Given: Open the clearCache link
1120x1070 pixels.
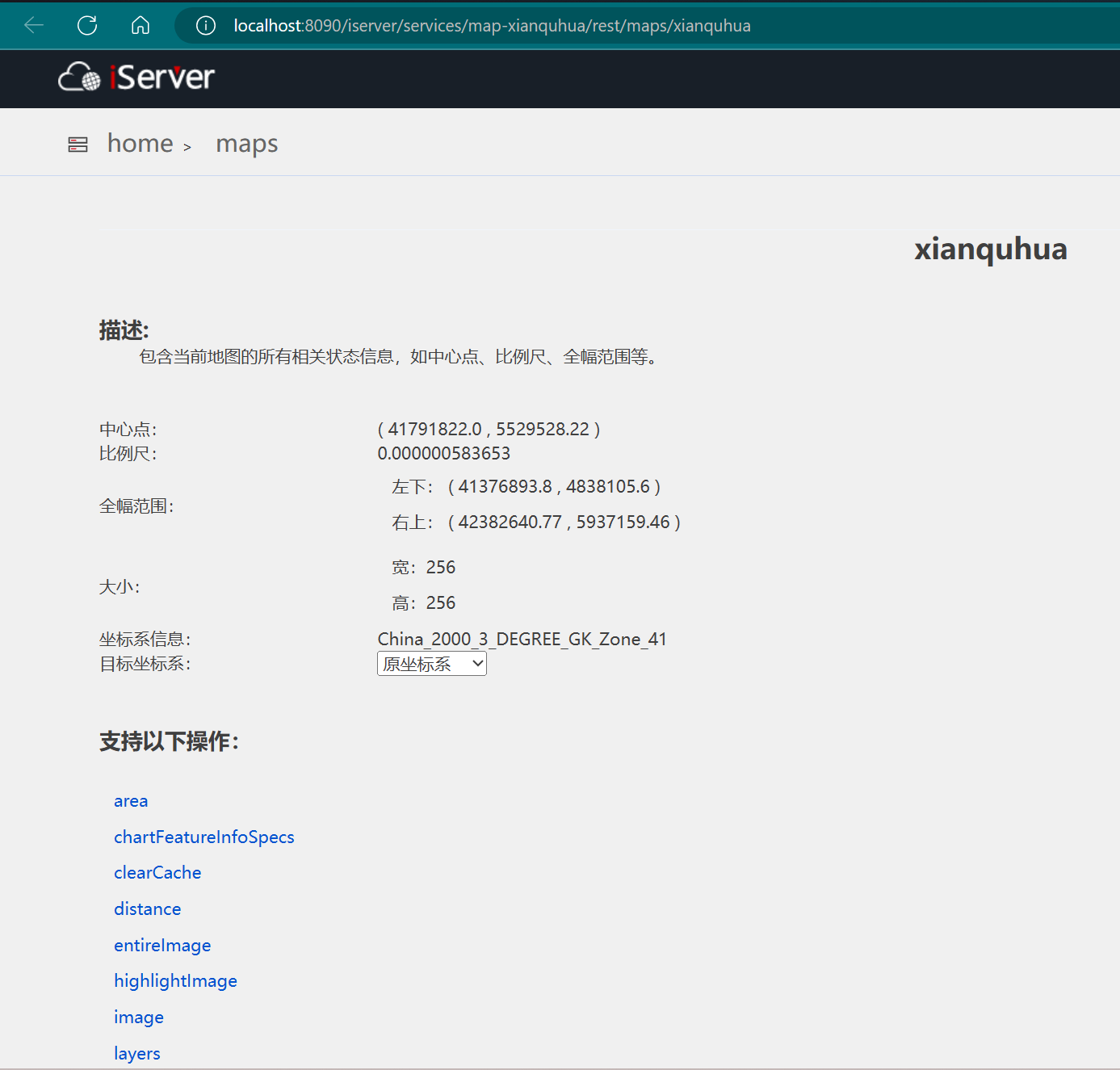Looking at the screenshot, I should [x=157, y=873].
